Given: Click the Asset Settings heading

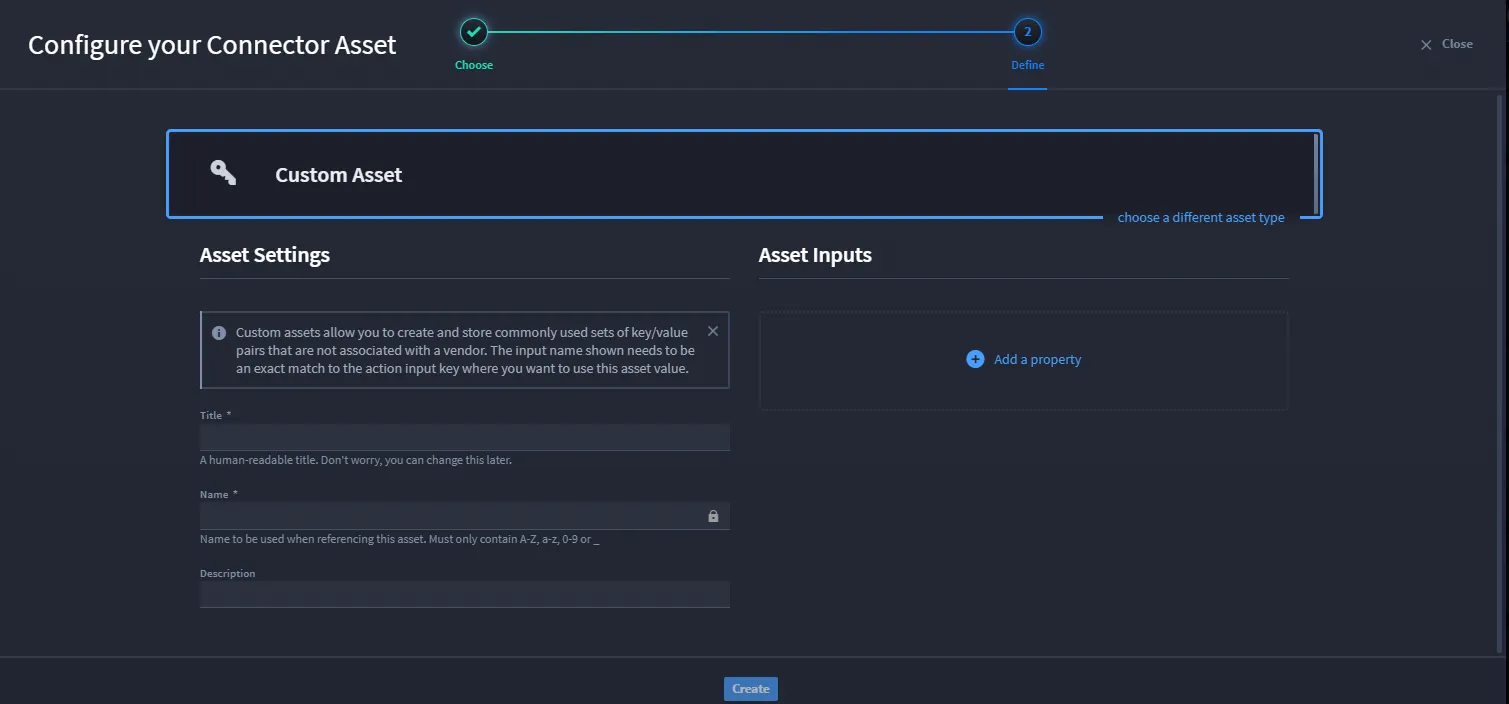Looking at the screenshot, I should coord(265,255).
